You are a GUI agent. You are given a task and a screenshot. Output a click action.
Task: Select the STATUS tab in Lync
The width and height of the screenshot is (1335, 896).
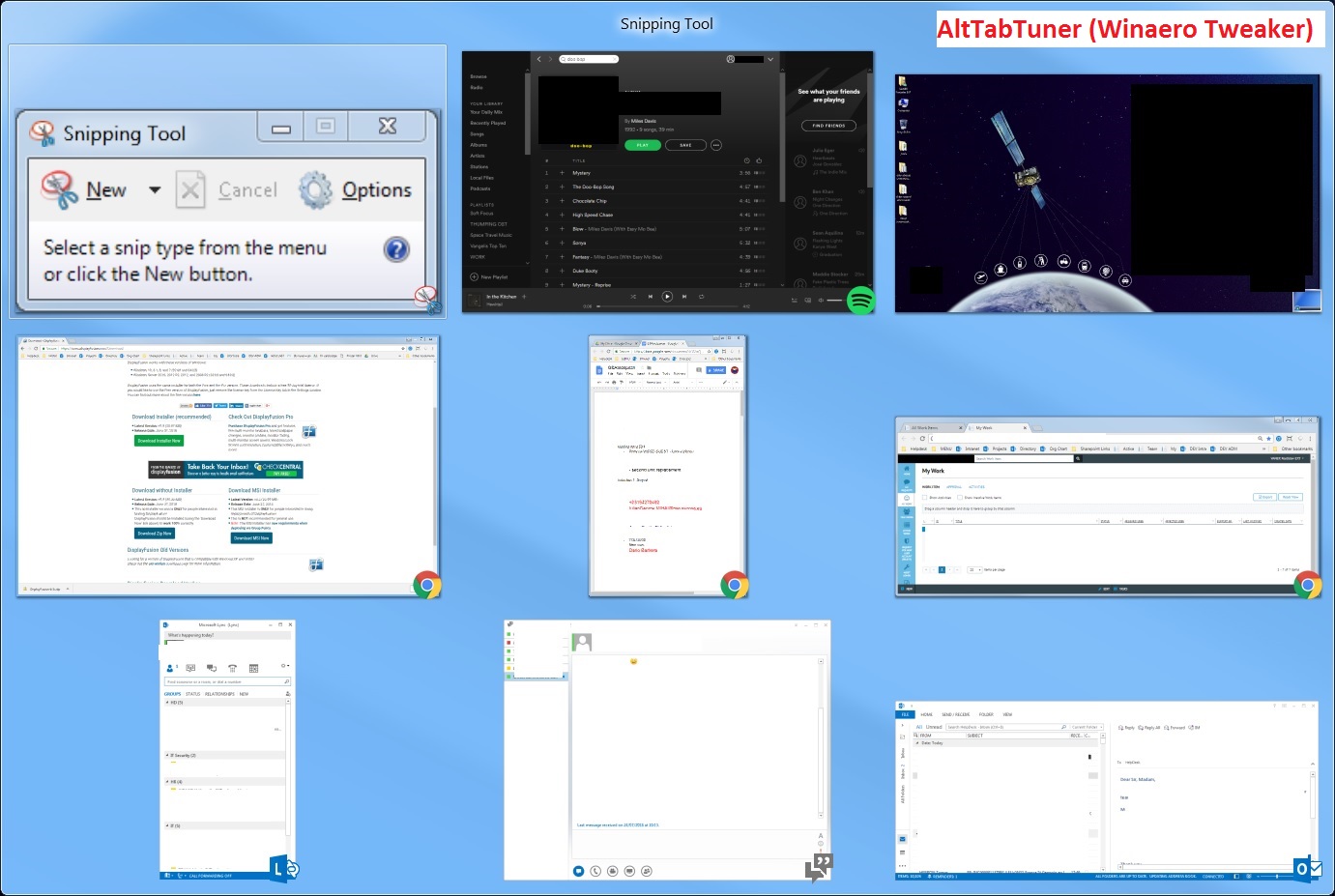click(192, 694)
